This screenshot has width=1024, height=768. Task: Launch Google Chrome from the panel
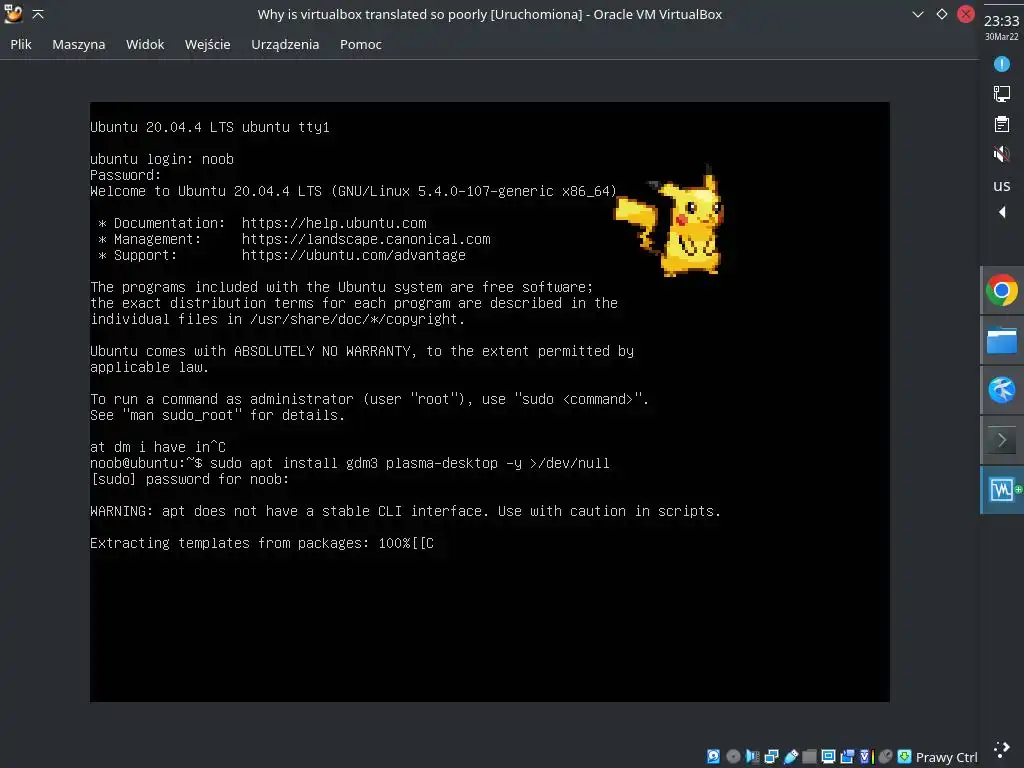point(1002,291)
